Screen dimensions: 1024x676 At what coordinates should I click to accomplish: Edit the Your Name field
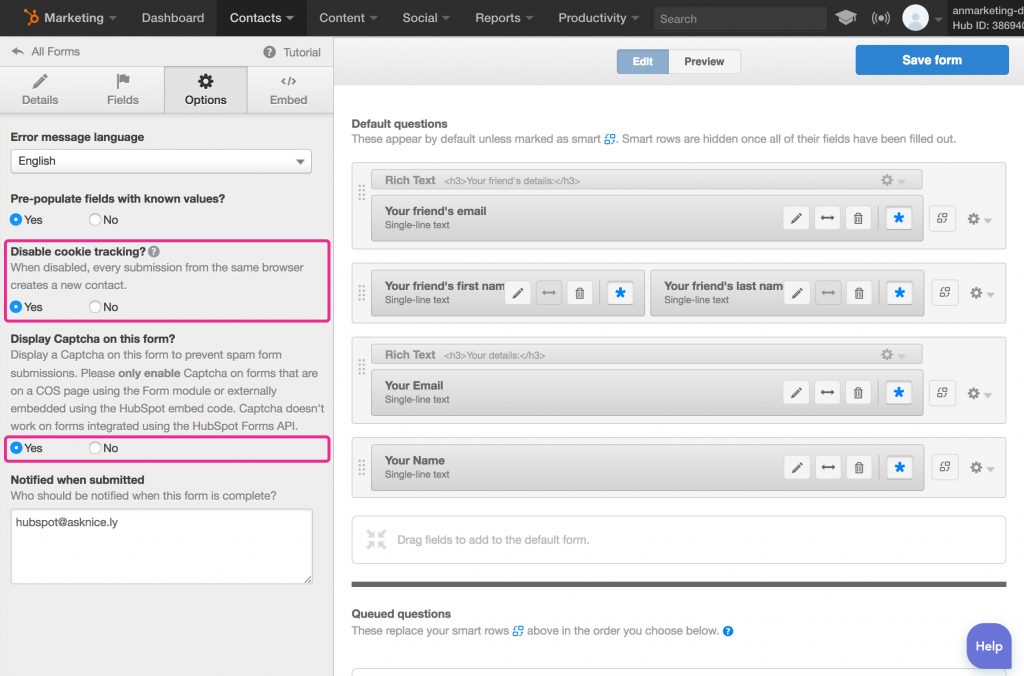coord(797,468)
